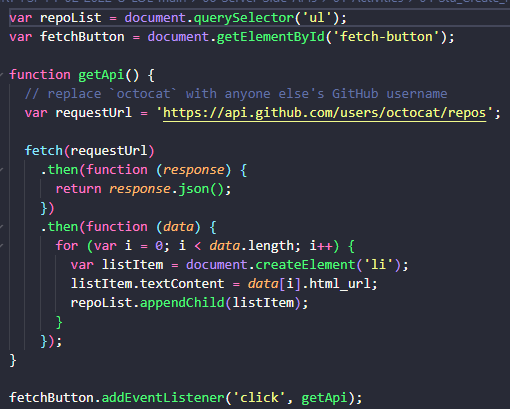
Task: Click fetchButton in its var declaration
Action: tap(82, 37)
